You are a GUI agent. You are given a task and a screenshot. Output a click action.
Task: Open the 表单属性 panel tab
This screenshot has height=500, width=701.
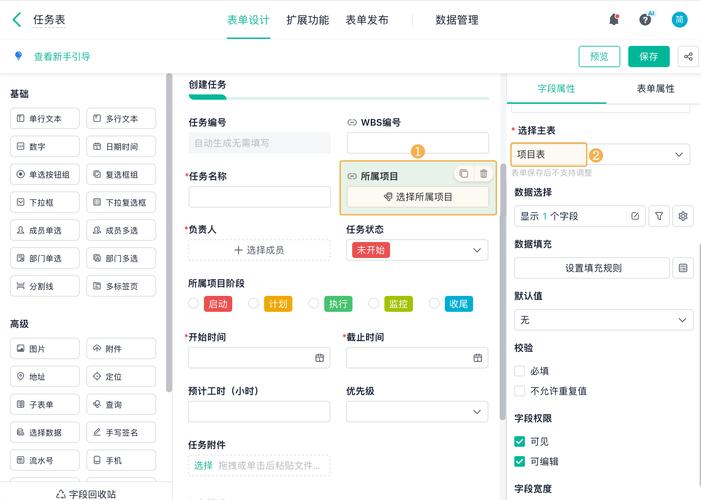pyautogui.click(x=655, y=89)
